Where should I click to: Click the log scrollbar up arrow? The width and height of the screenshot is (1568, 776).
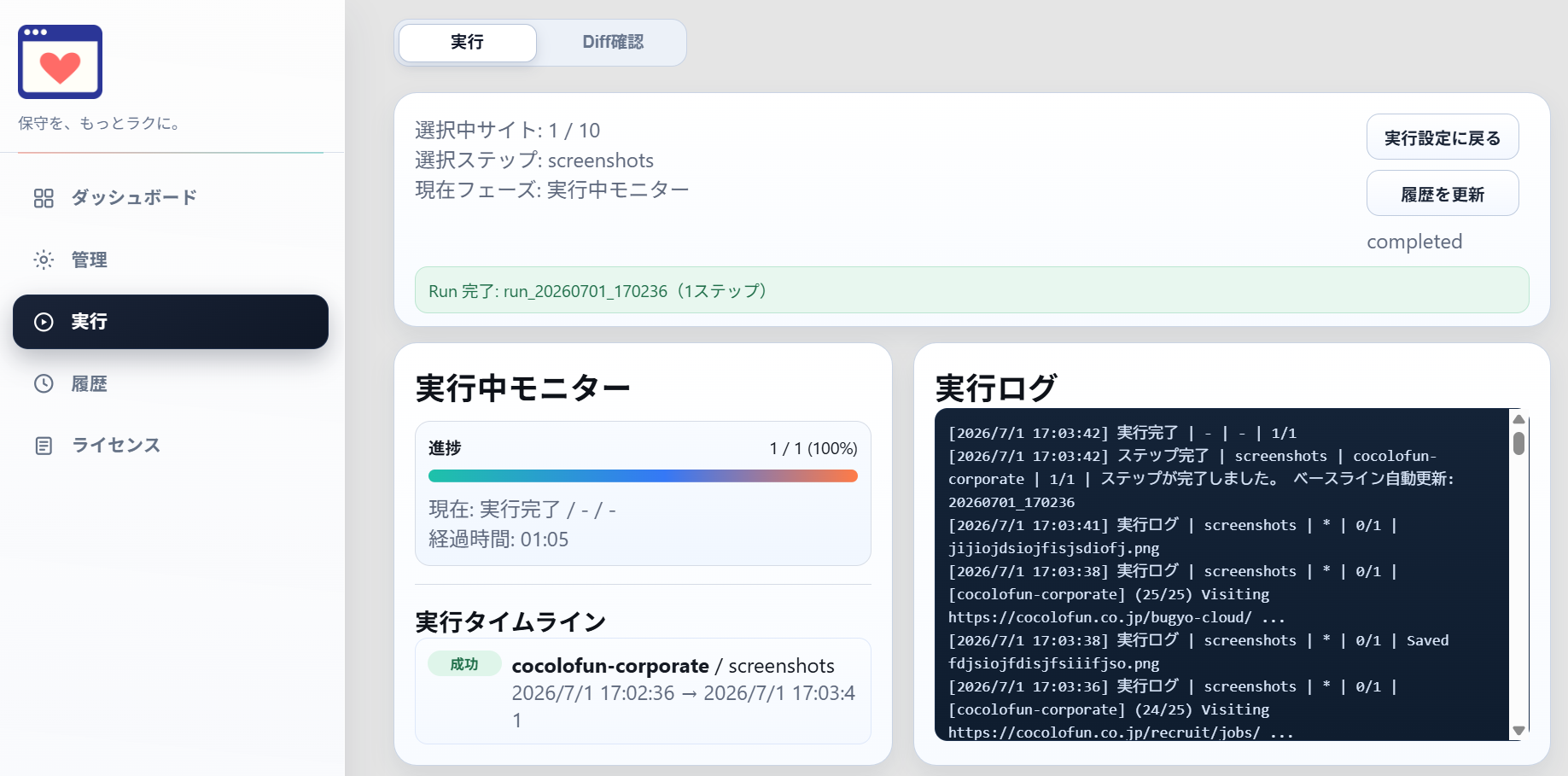click(x=1518, y=418)
